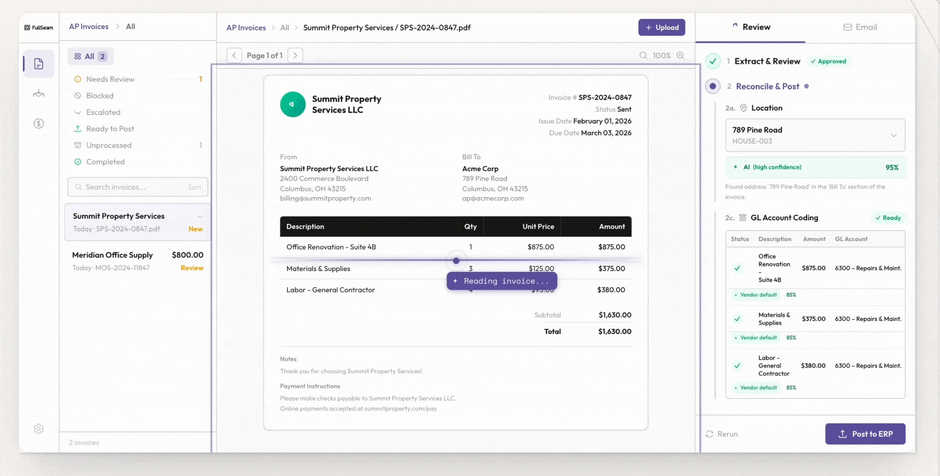Select the All filter chip
Screen dimensions: 940x476
point(91,56)
